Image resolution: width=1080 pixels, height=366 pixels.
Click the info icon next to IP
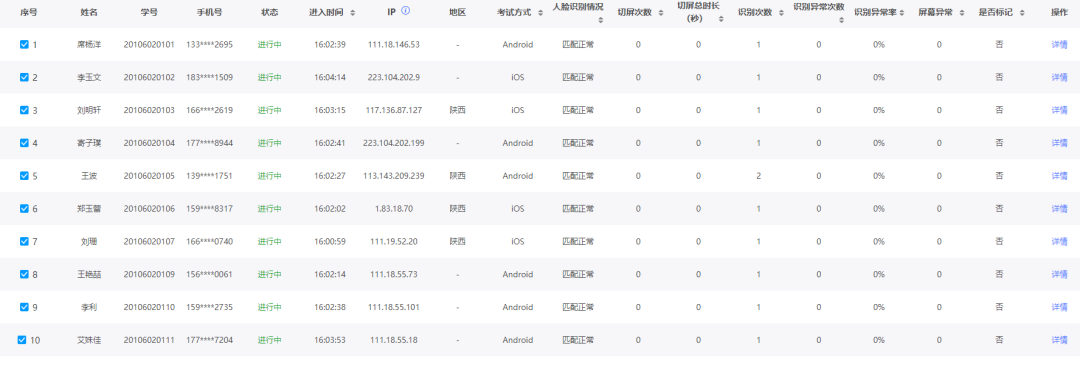pos(406,11)
